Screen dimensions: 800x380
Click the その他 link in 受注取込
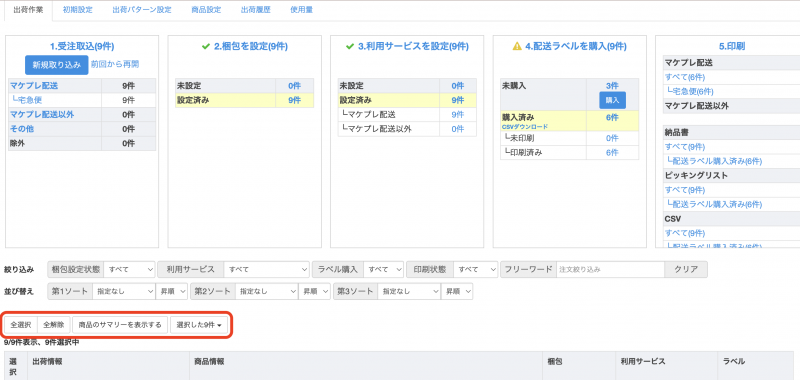coord(22,129)
